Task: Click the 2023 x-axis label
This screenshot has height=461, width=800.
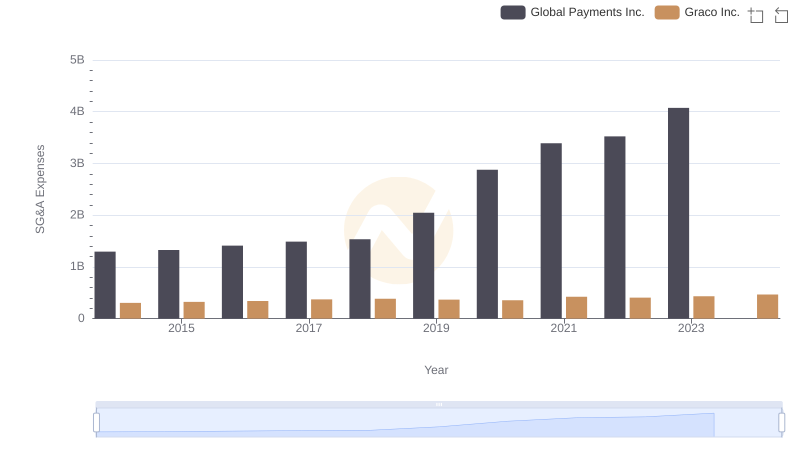Action: tap(691, 328)
